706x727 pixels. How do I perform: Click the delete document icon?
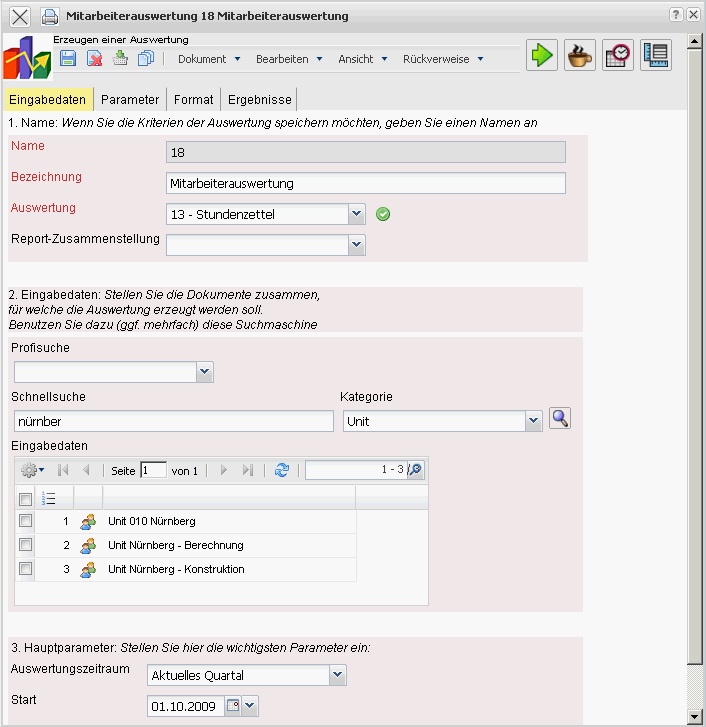[x=95, y=58]
